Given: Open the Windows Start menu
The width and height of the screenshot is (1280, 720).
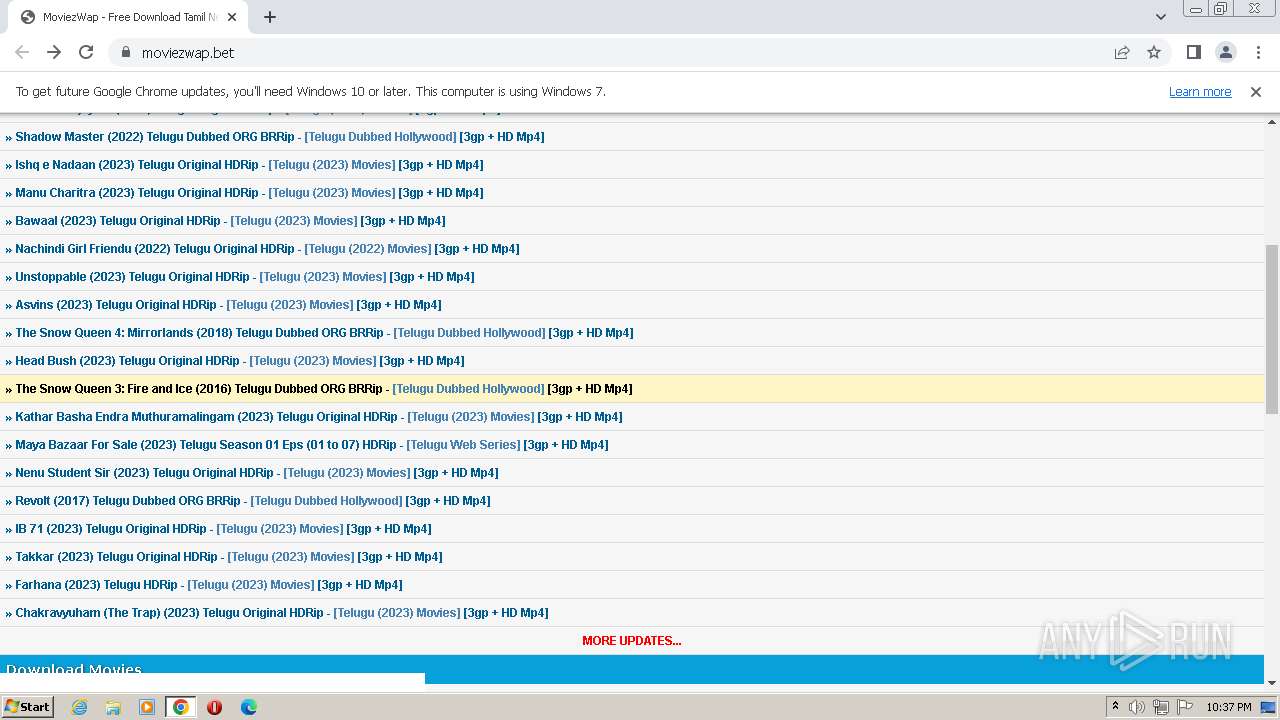Looking at the screenshot, I should click(x=28, y=707).
